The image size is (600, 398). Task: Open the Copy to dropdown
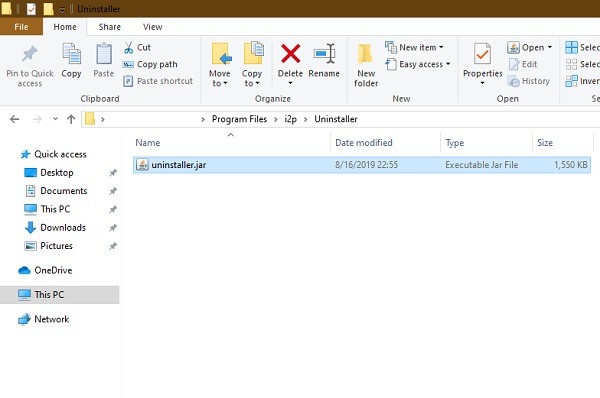point(252,65)
